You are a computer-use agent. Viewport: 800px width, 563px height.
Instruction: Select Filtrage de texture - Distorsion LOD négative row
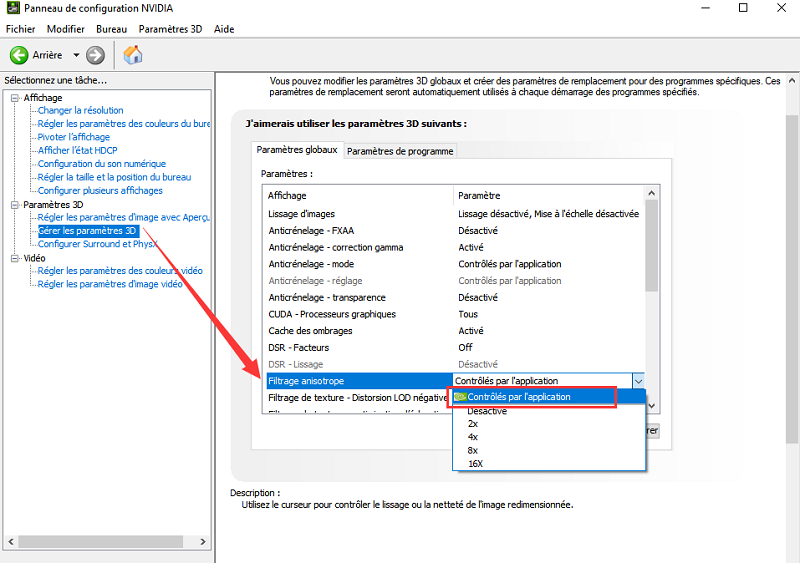point(358,398)
